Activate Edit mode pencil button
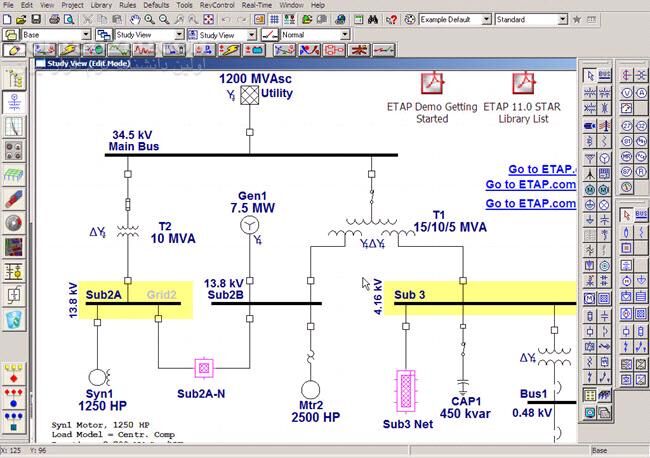 click(15, 49)
